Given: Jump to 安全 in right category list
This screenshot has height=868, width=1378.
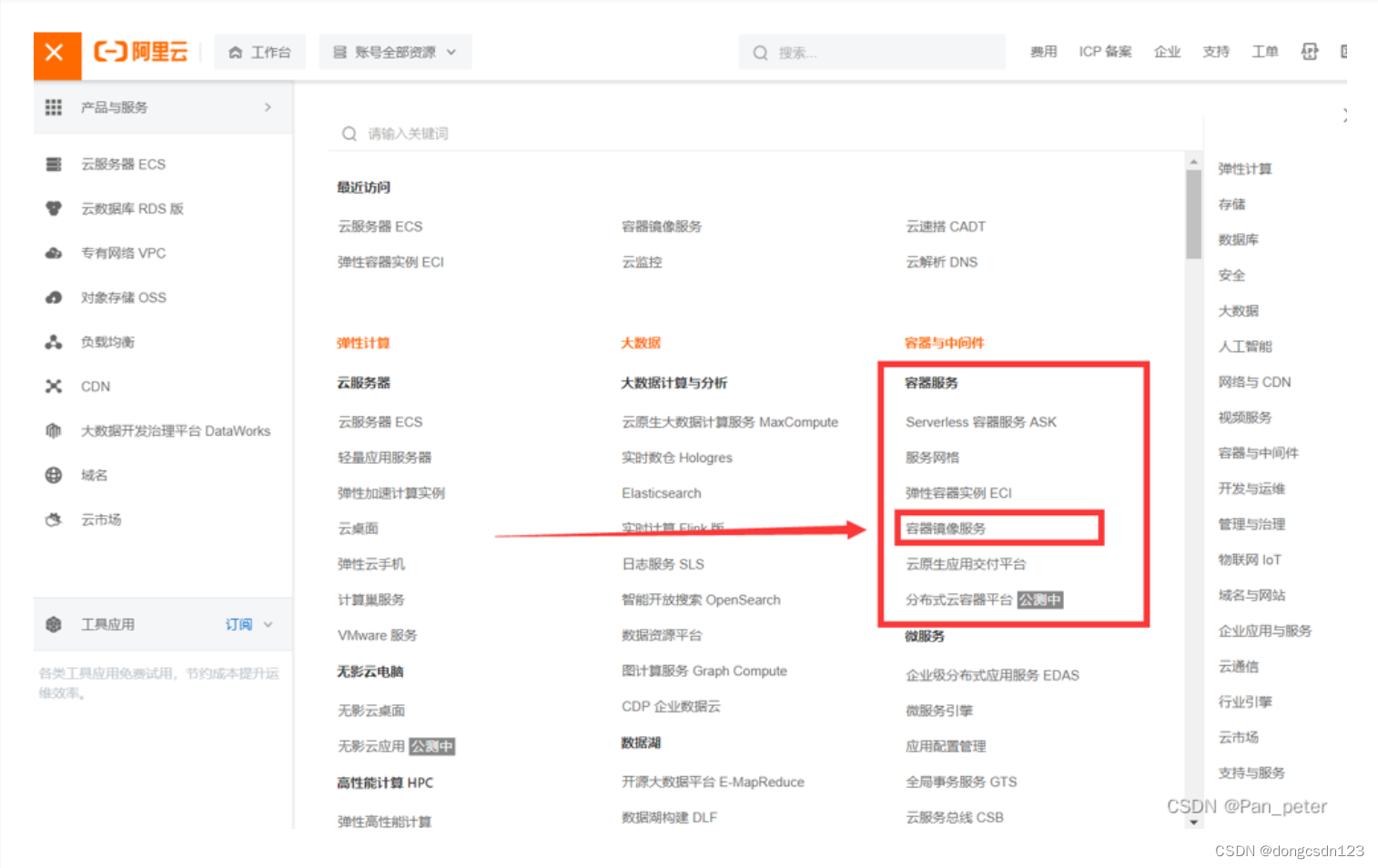Looking at the screenshot, I should tap(1231, 276).
